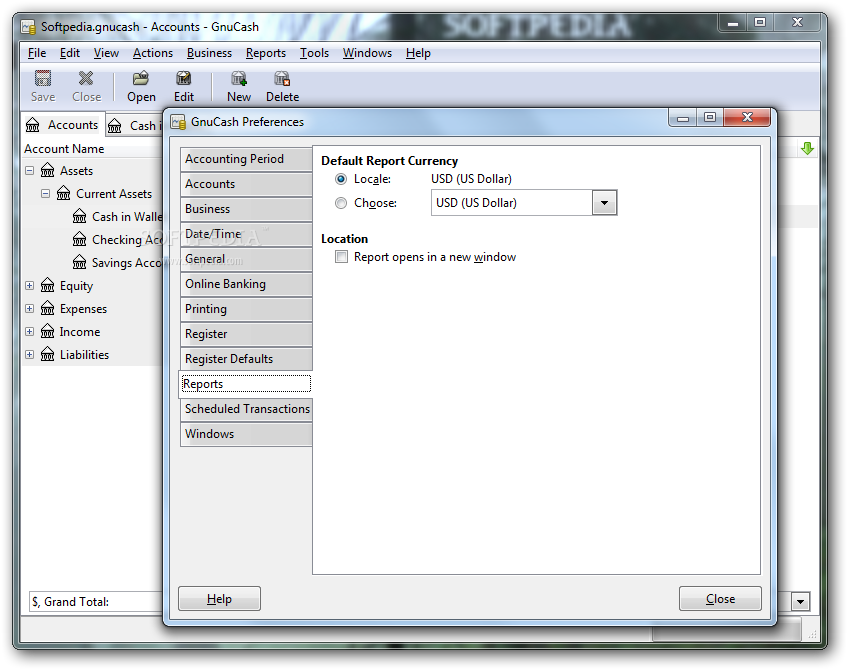Select Scheduled Transactions preferences tab
This screenshot has width=848, height=670.
tap(246, 409)
